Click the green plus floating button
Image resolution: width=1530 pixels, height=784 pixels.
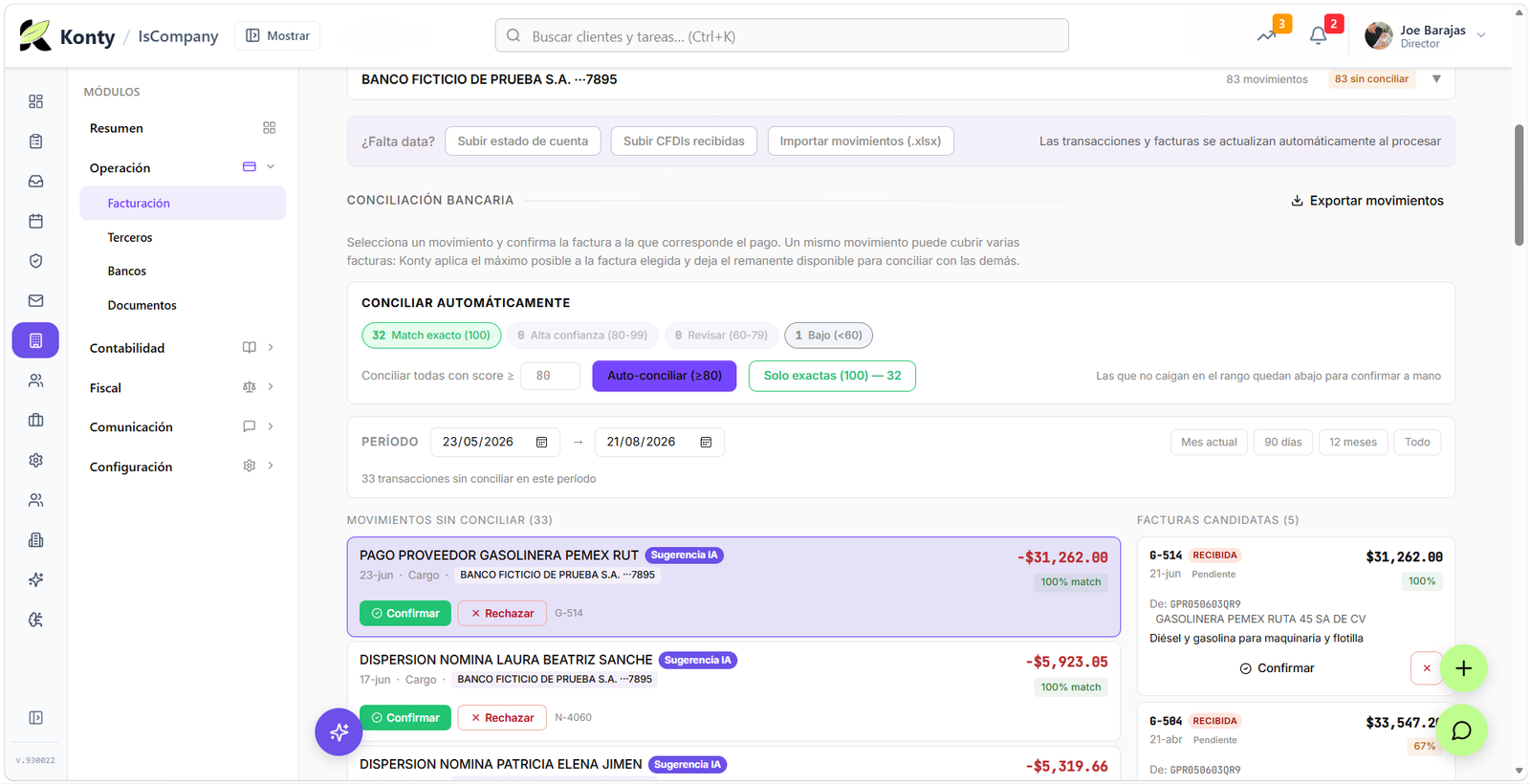(1463, 668)
